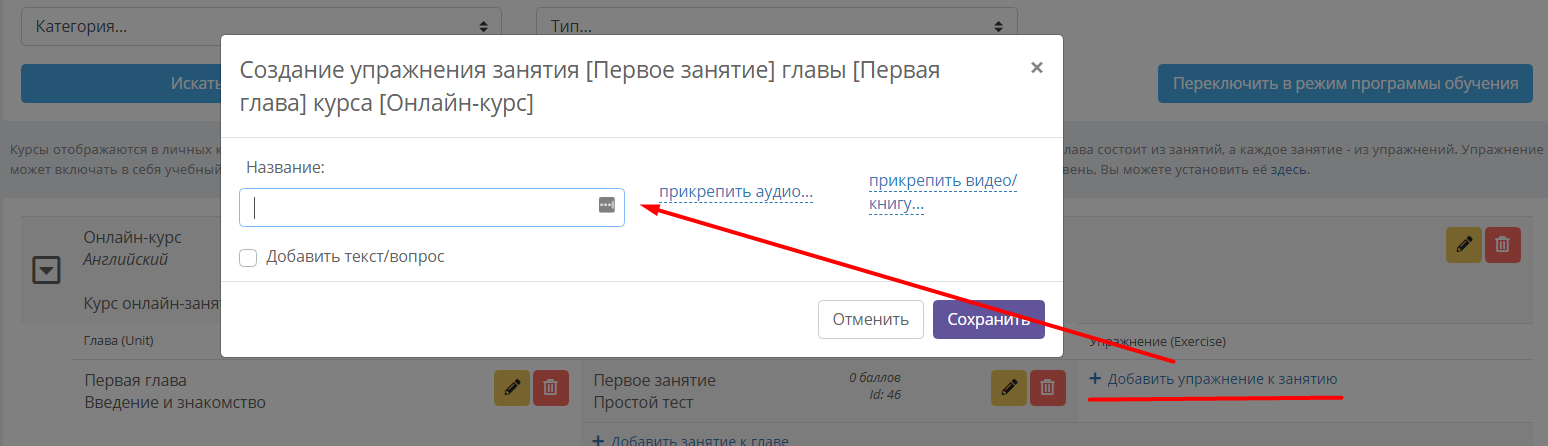The image size is (1548, 446).
Task: Select the Первая глава text
Action: tap(135, 380)
